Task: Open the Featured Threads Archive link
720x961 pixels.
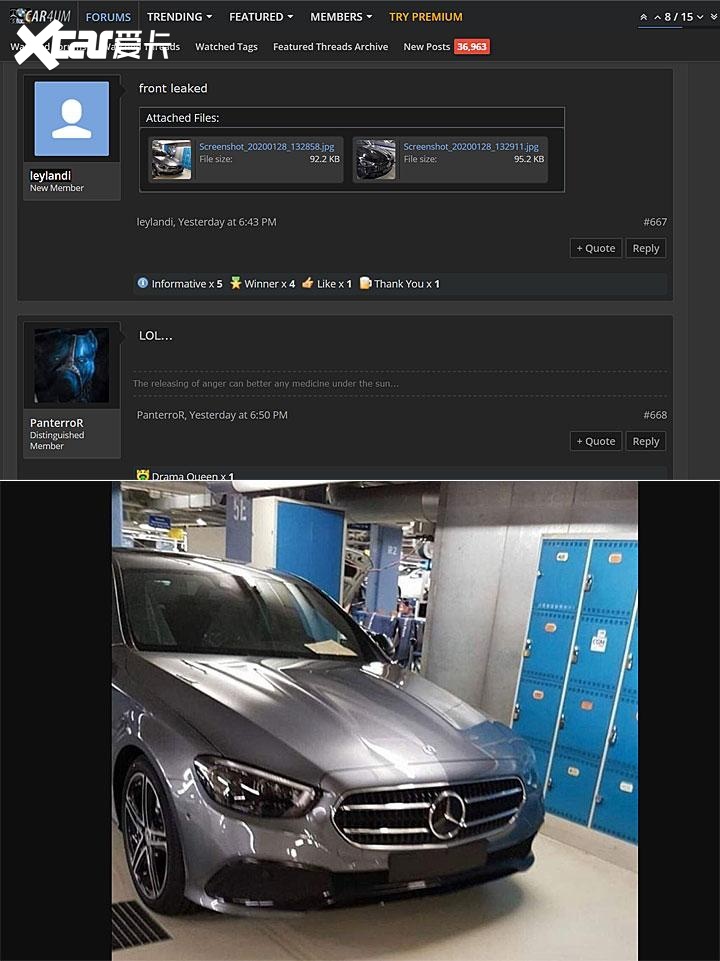Action: (330, 47)
